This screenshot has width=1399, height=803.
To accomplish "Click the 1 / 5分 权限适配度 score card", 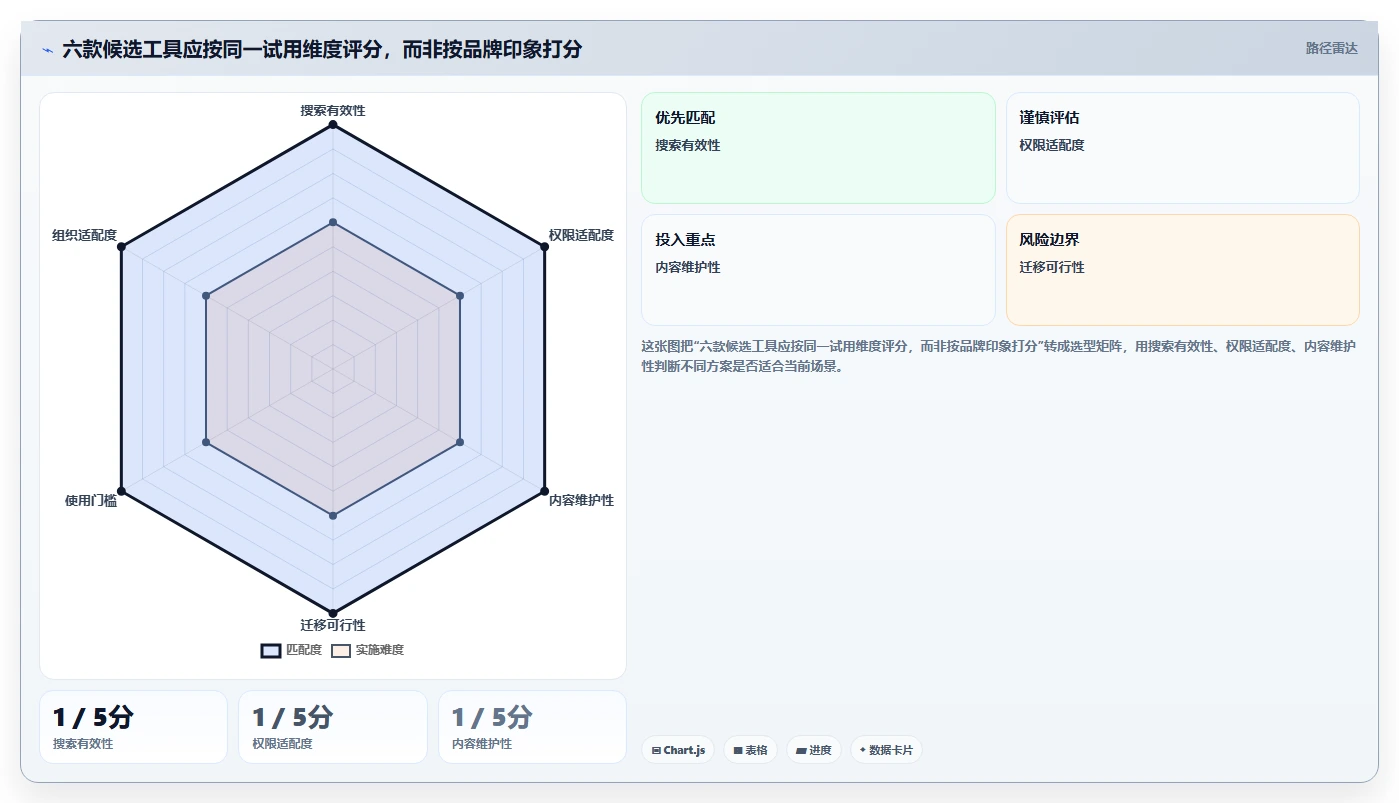I will click(x=333, y=727).
